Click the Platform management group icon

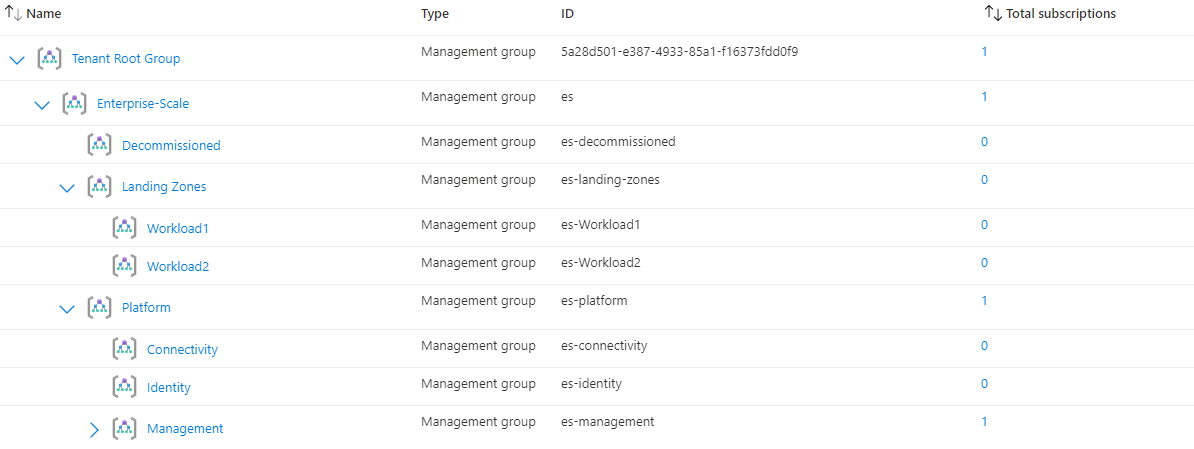tap(100, 308)
